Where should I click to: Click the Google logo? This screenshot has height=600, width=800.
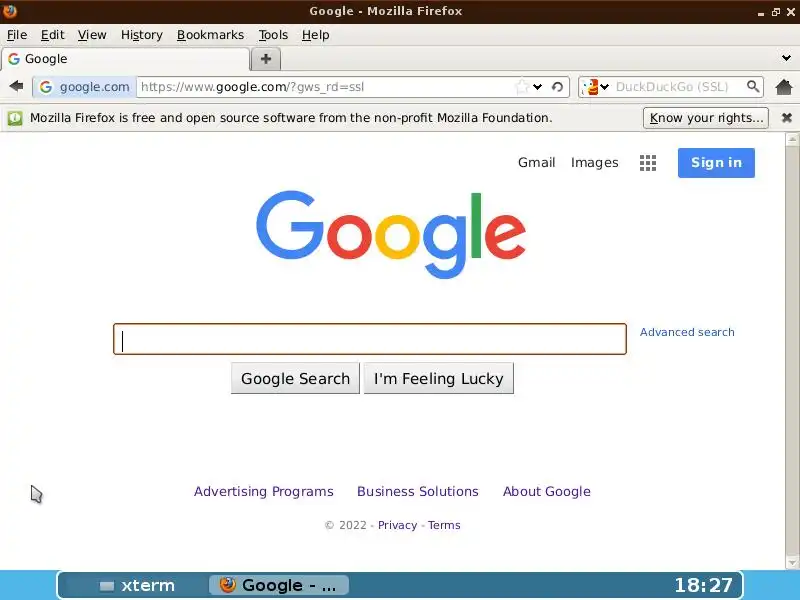(391, 234)
